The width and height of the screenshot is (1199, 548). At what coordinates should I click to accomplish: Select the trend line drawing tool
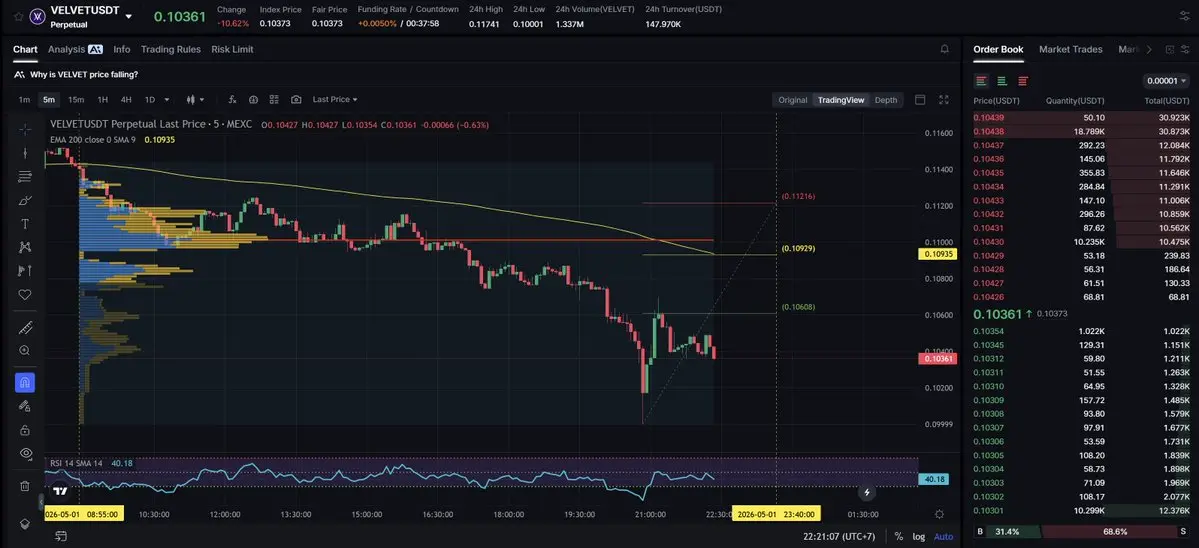point(24,153)
